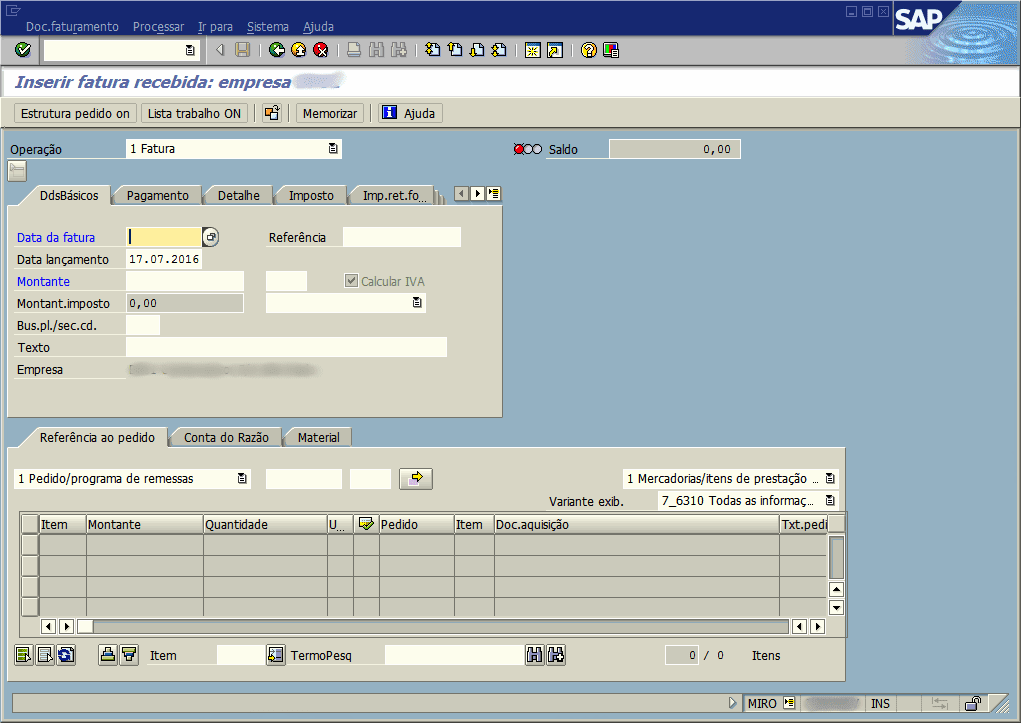The image size is (1021, 723).
Task: Expand the status bar triangle arrow
Action: tap(733, 703)
